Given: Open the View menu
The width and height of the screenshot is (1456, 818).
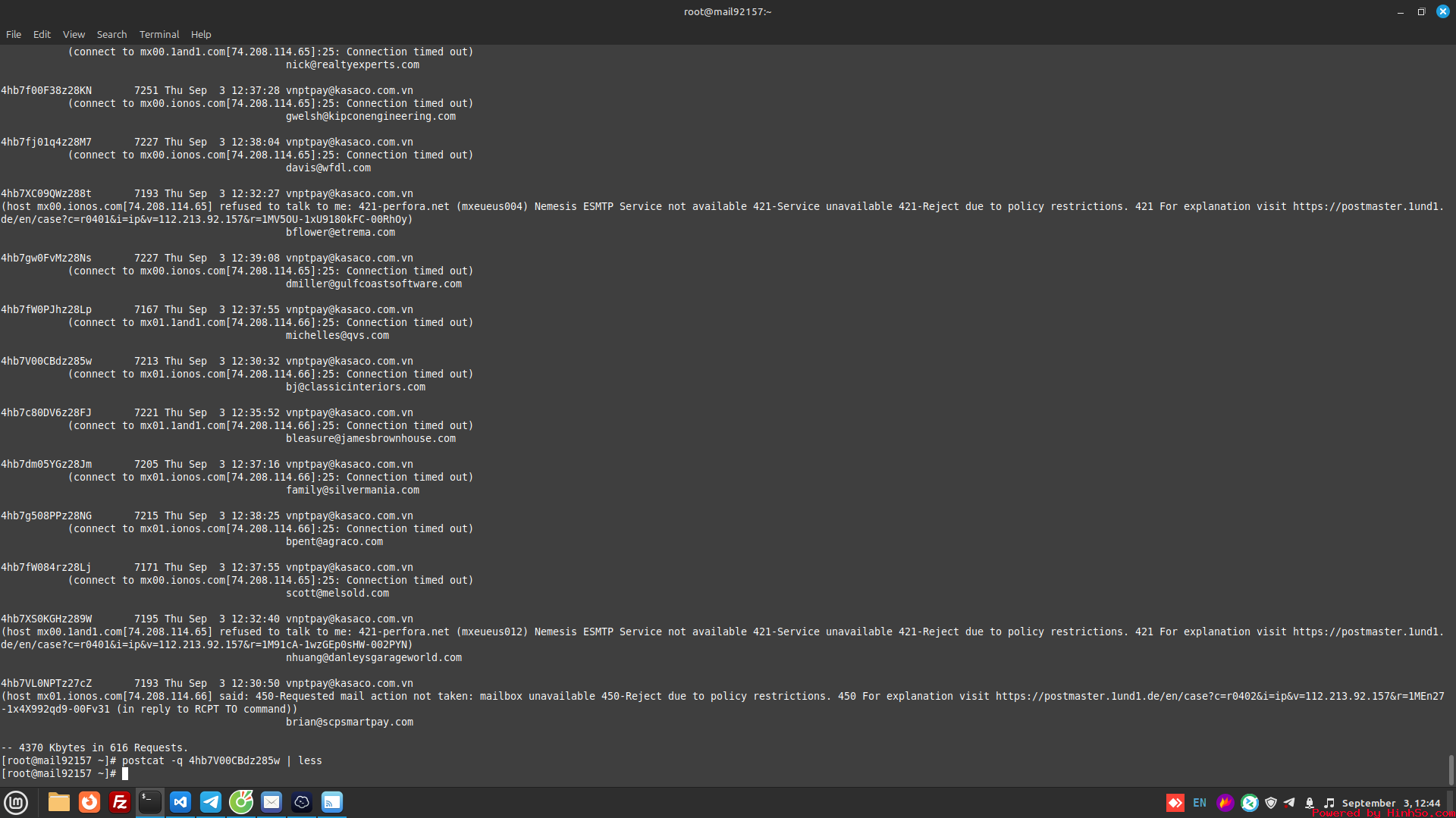Looking at the screenshot, I should click(x=74, y=34).
